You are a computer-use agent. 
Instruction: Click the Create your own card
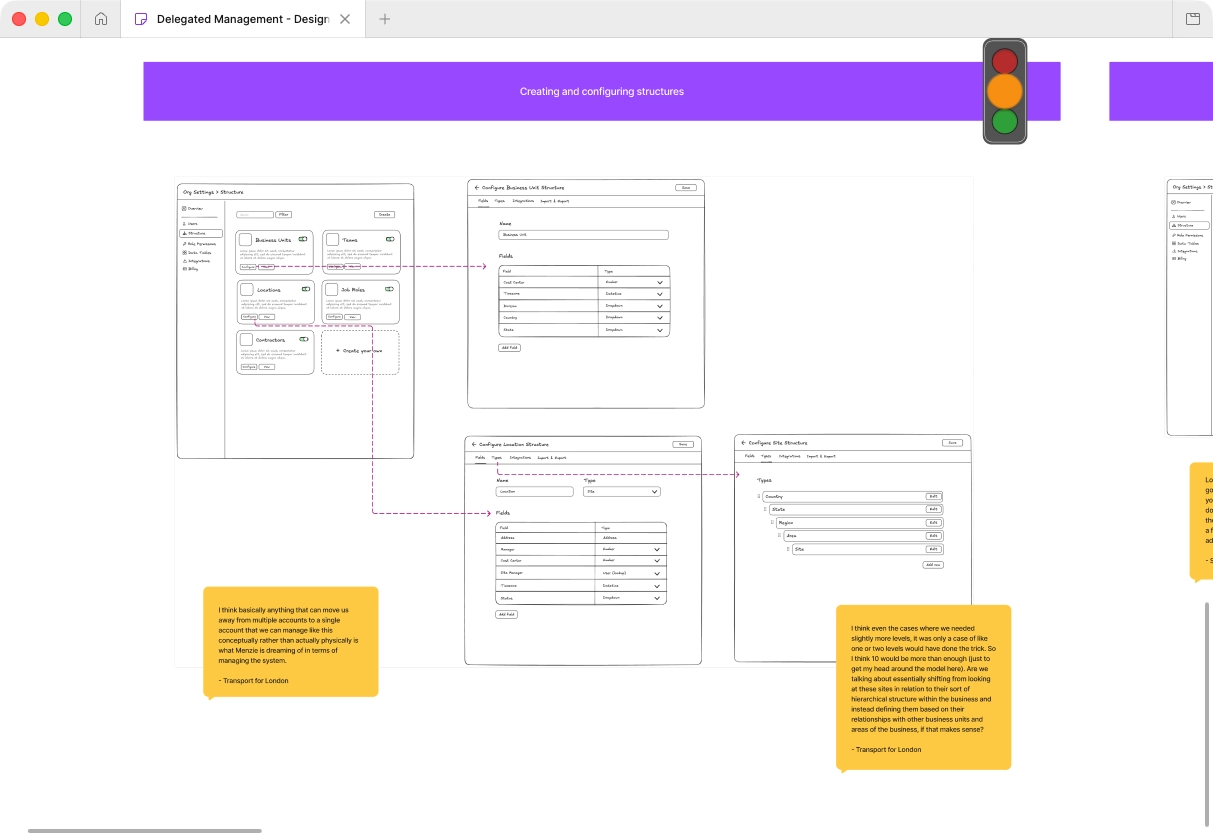pos(360,352)
